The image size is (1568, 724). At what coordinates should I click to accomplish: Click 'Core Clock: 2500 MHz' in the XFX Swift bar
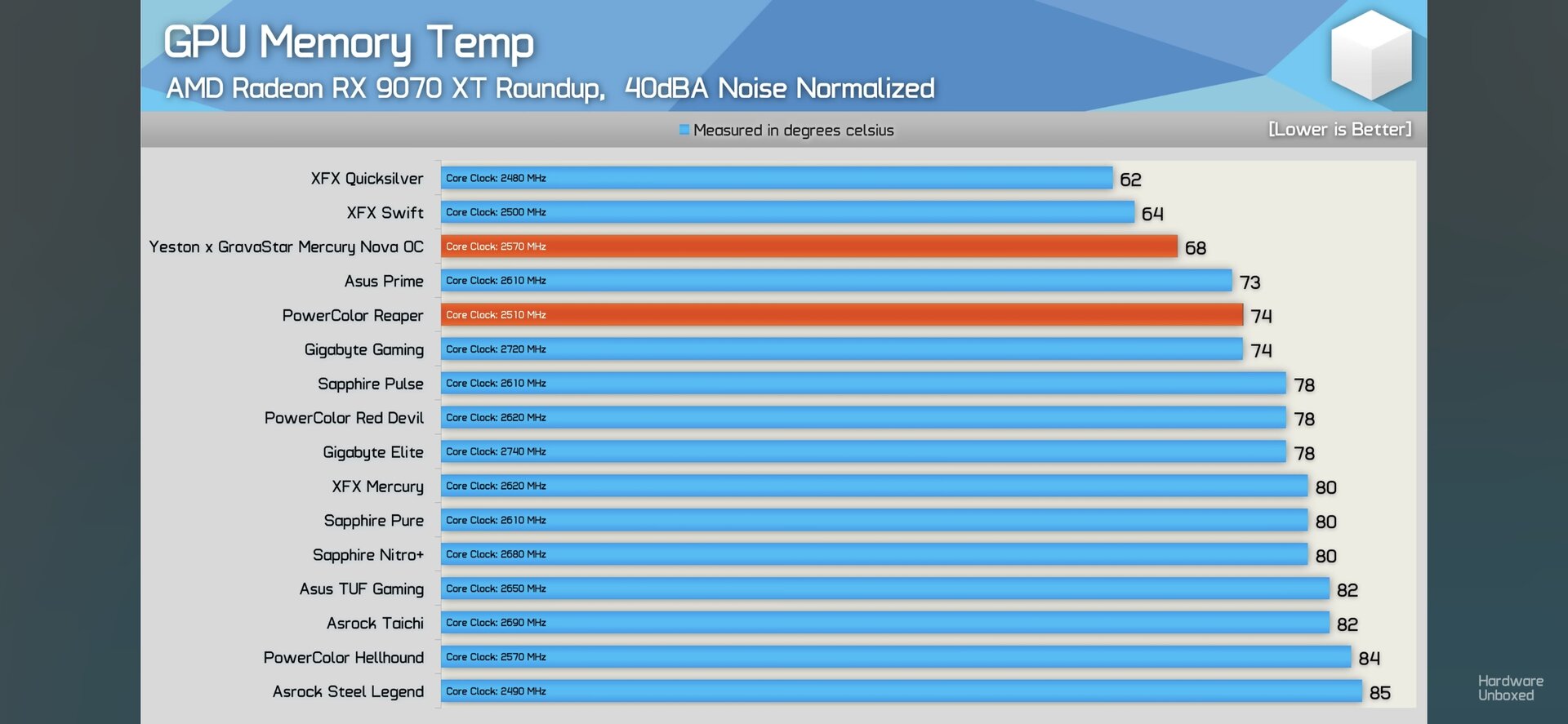point(496,212)
